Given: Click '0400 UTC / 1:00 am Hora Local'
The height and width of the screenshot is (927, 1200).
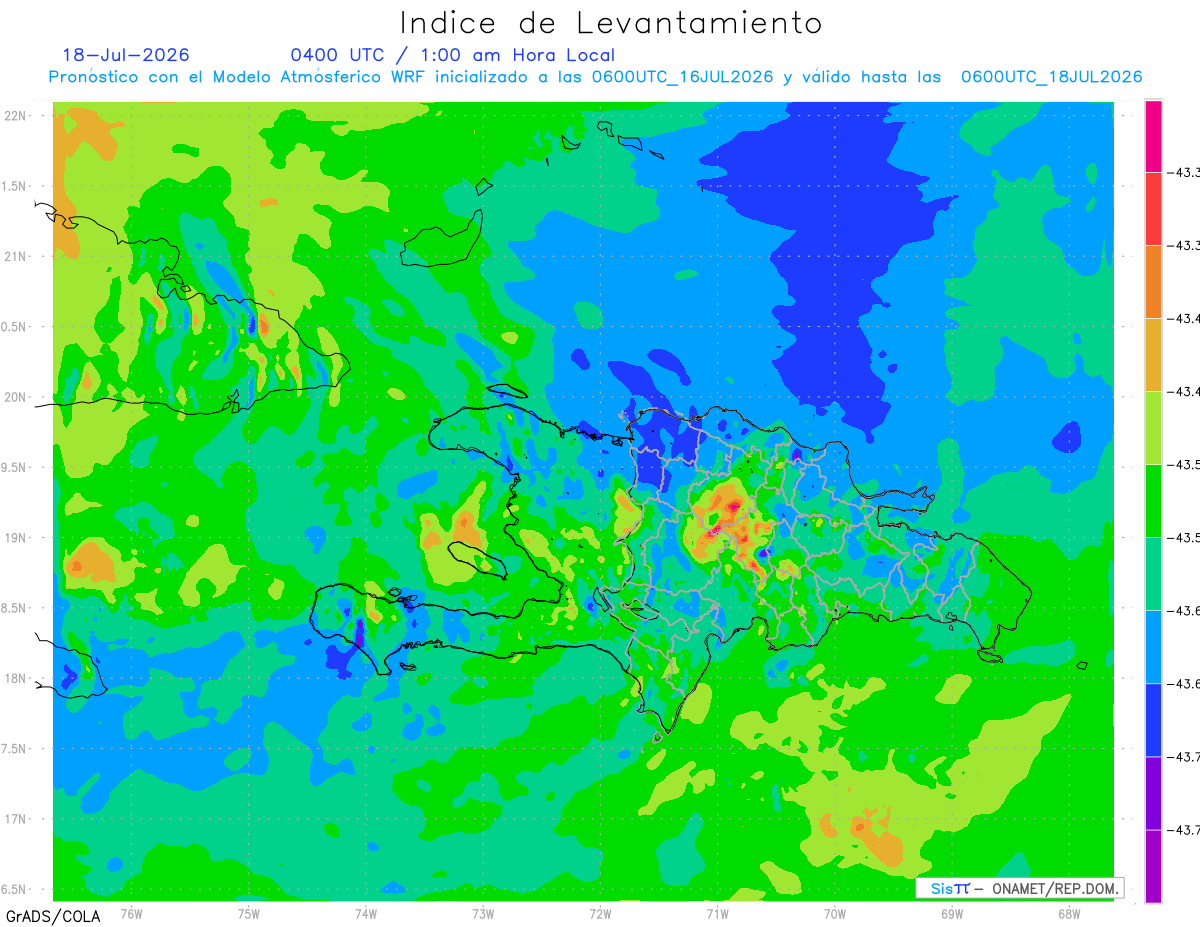Looking at the screenshot, I should [x=453, y=55].
